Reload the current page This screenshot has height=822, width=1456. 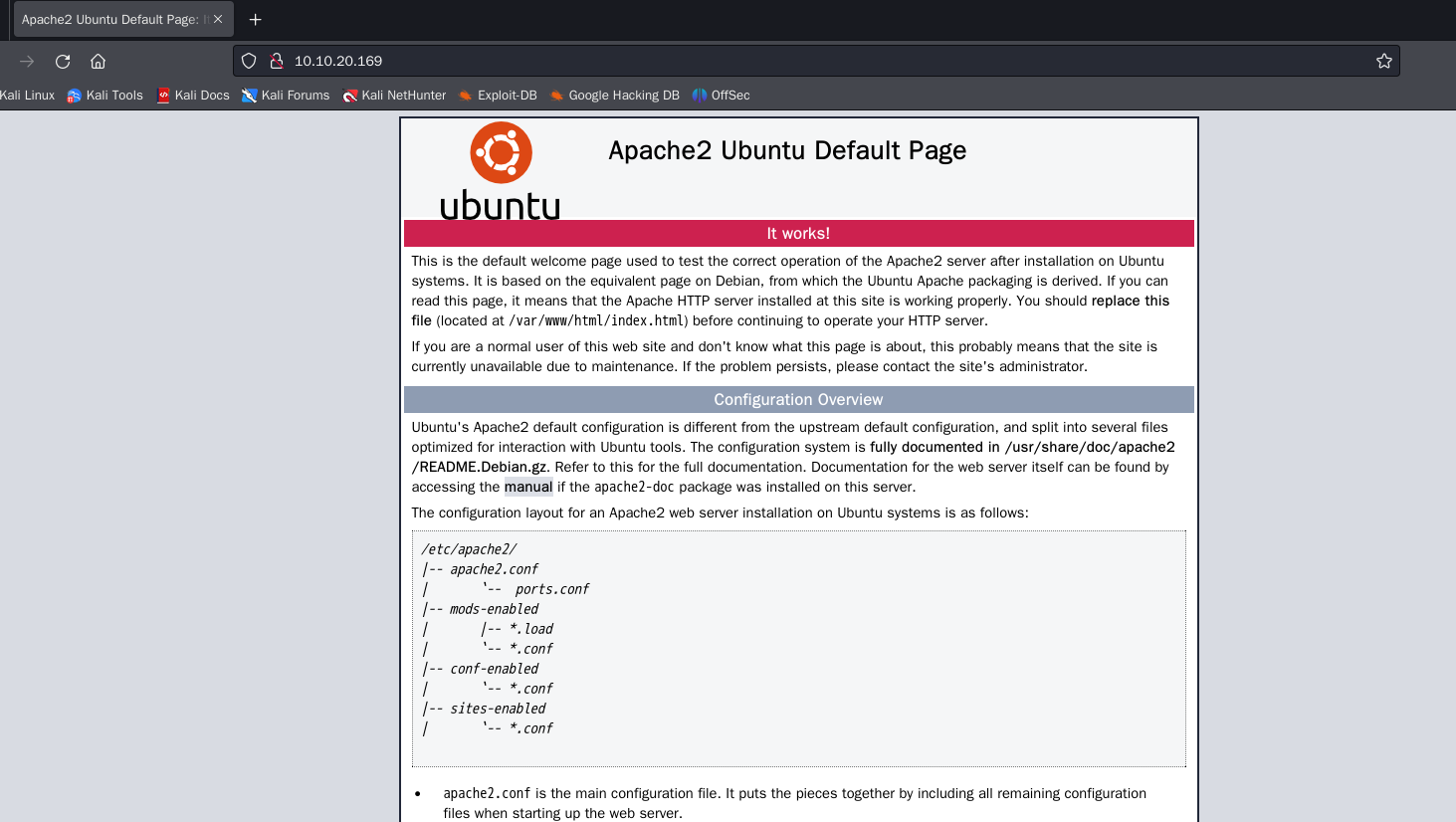(63, 61)
